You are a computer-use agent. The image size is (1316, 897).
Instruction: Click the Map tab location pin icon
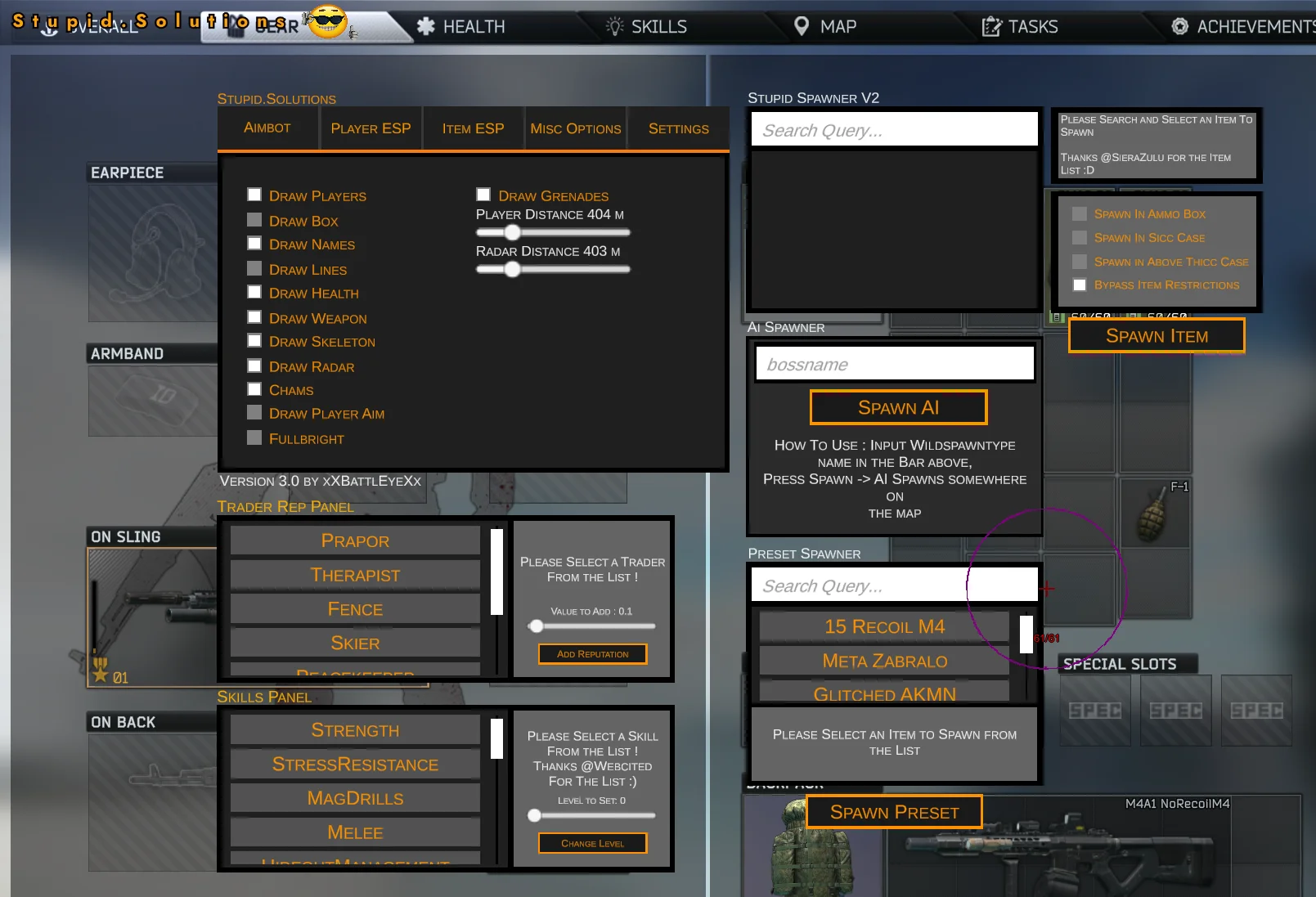[802, 26]
